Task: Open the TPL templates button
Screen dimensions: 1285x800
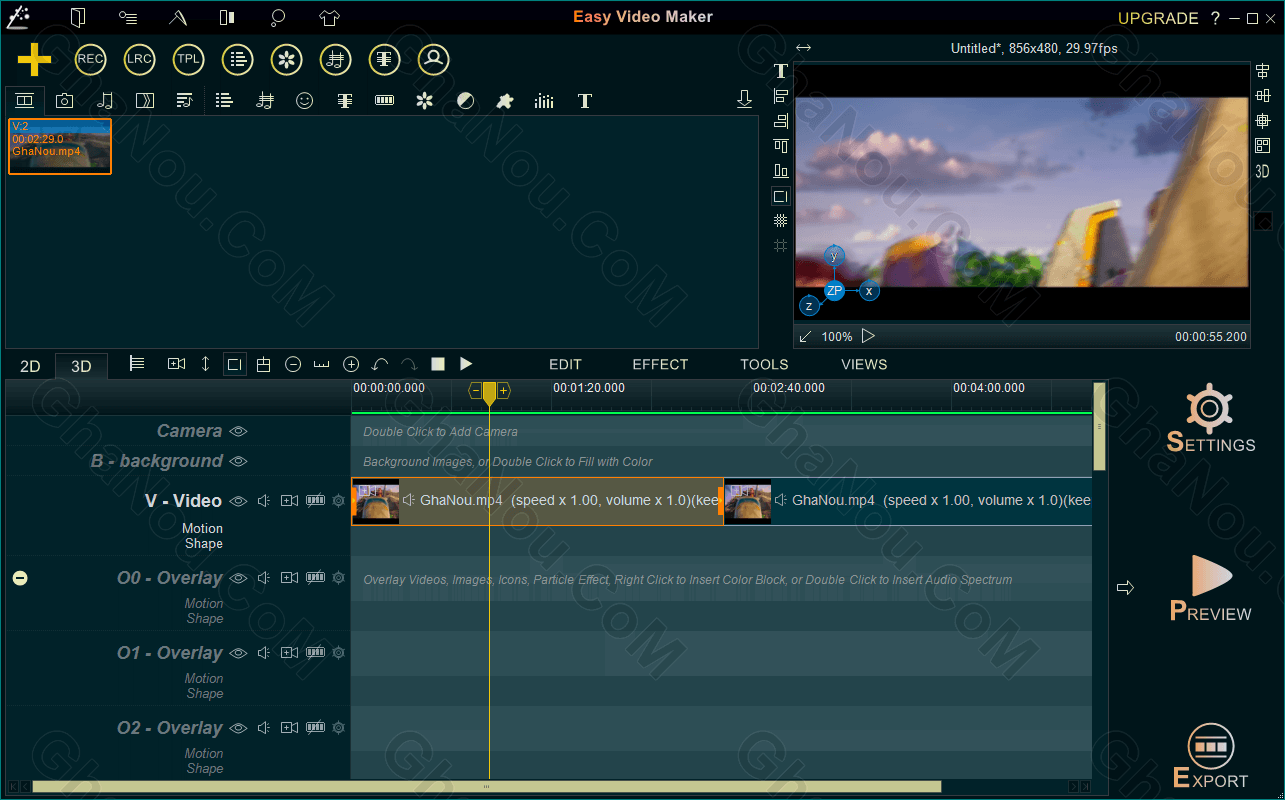Action: (x=188, y=60)
